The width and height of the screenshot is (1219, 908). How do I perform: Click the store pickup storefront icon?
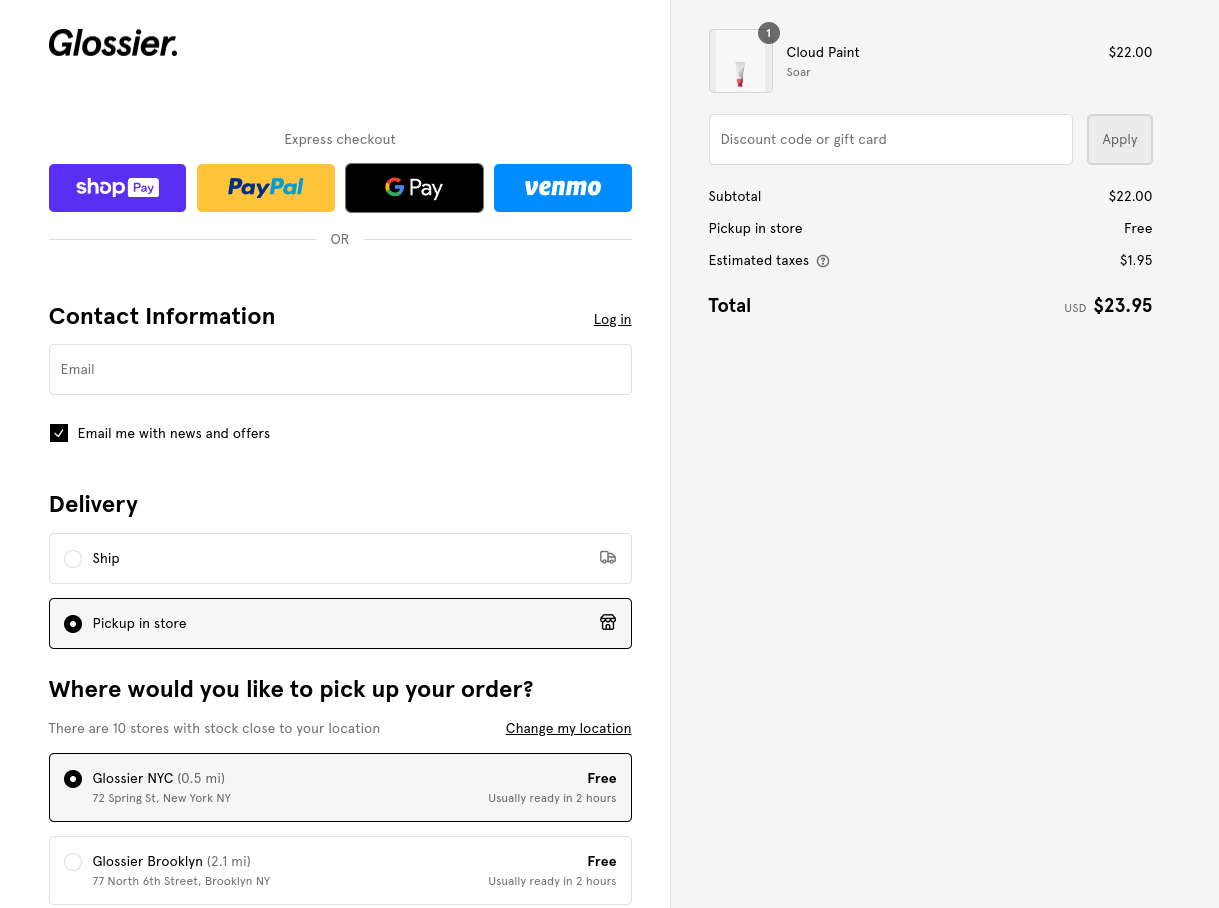tap(607, 623)
